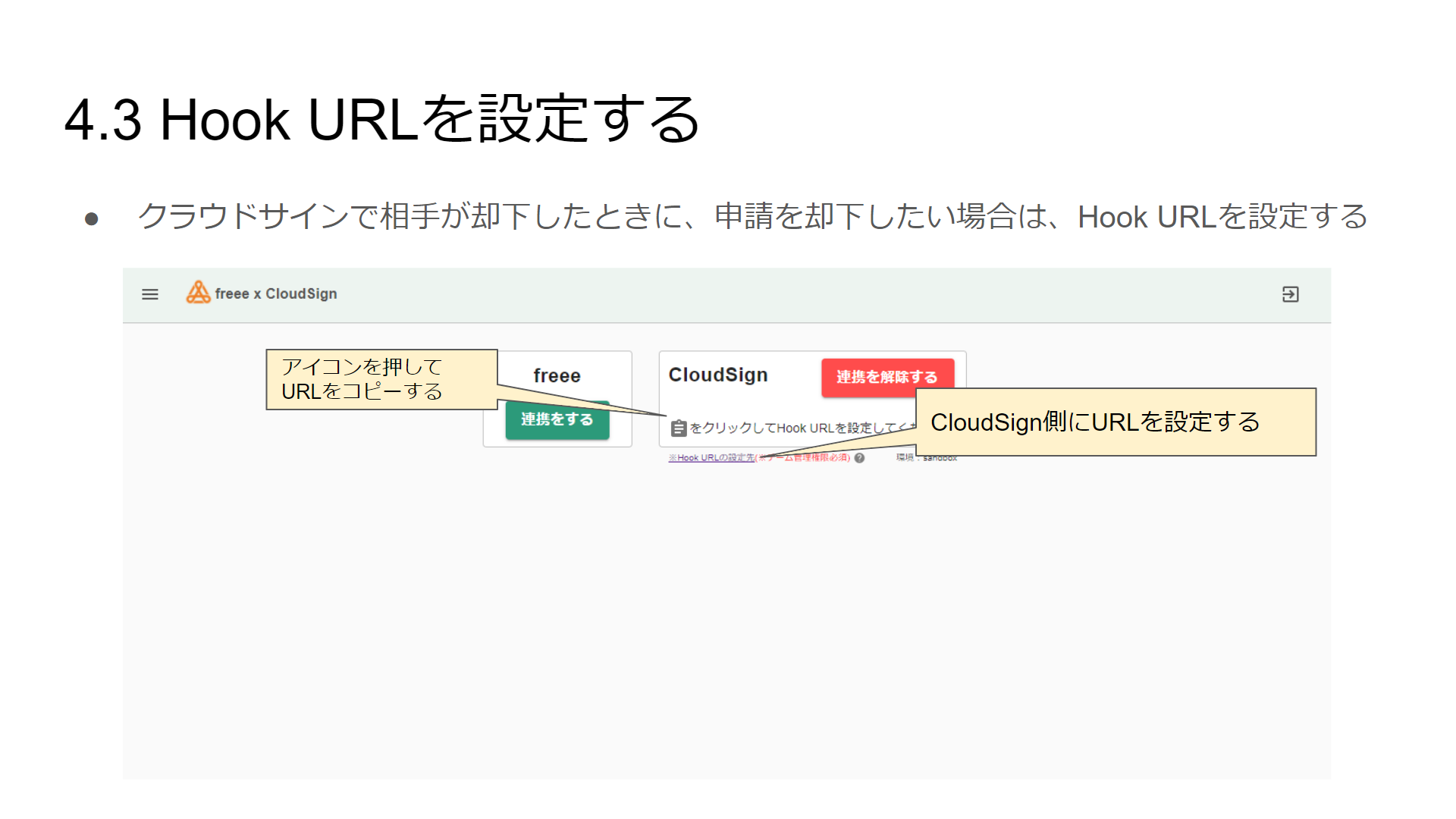Click the green 連携をする button

click(557, 420)
